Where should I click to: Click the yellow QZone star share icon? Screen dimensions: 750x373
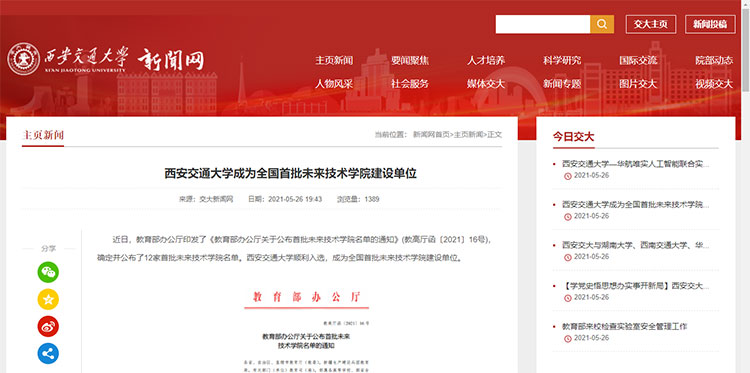point(48,299)
